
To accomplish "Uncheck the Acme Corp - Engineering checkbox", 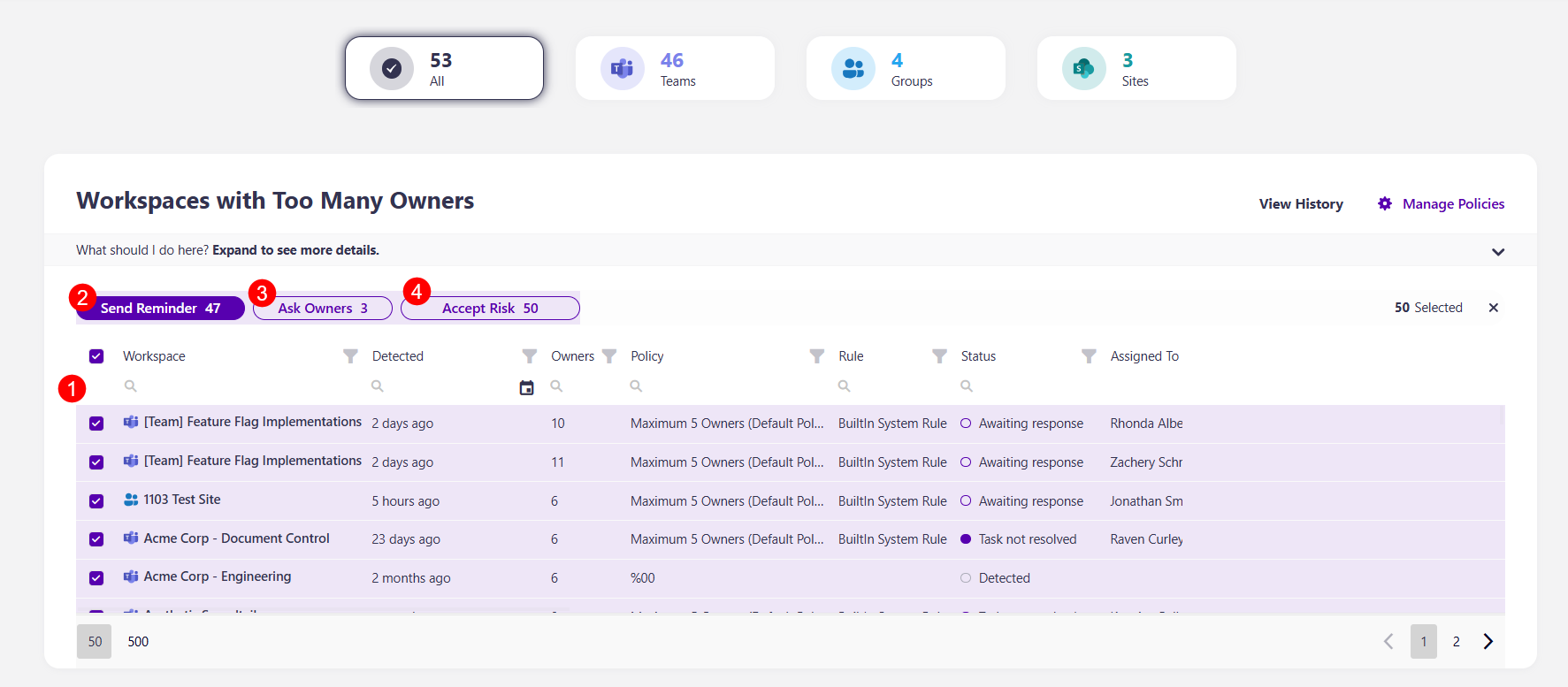I will [x=96, y=578].
